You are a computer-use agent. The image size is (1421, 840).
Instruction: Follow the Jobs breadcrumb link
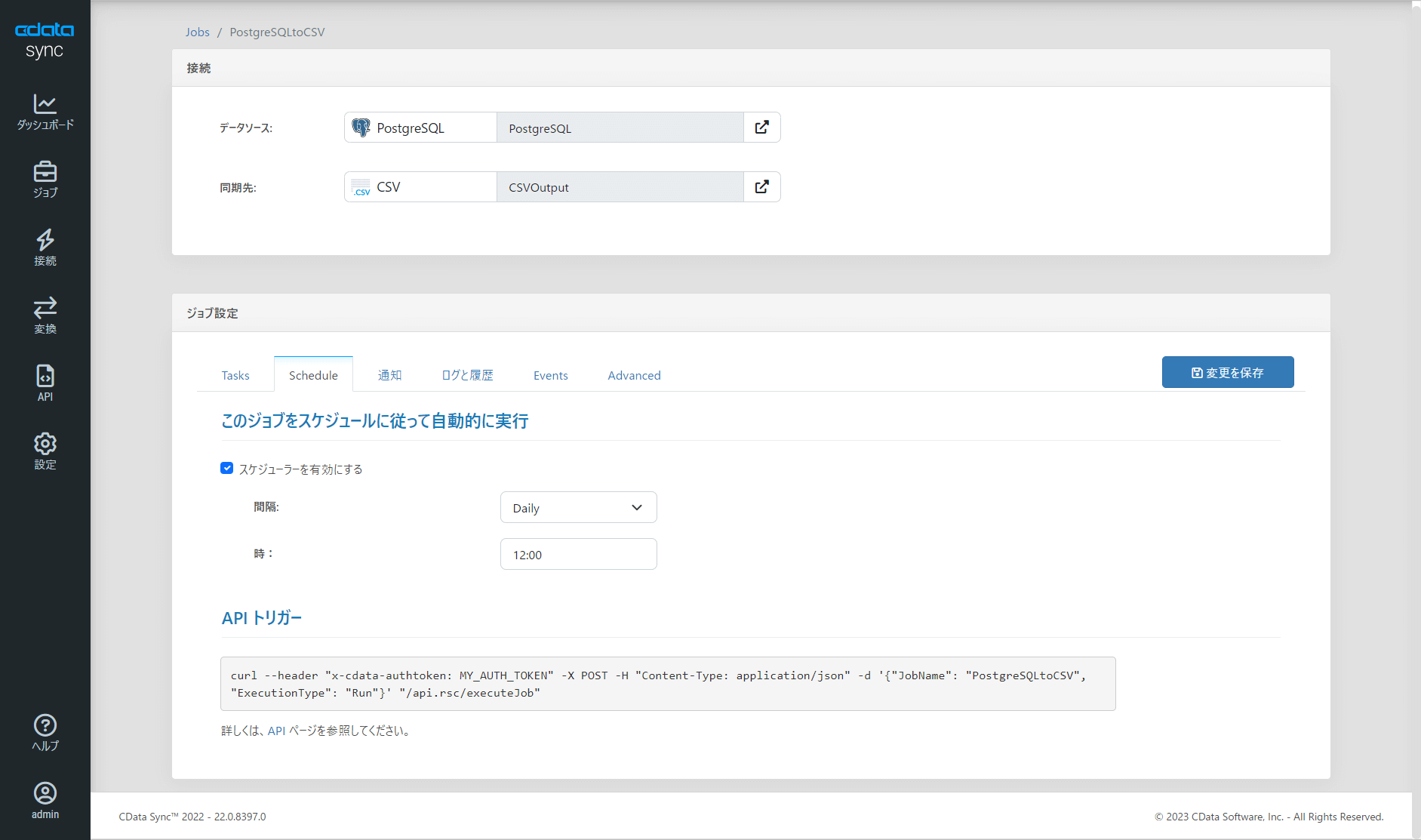coord(198,32)
